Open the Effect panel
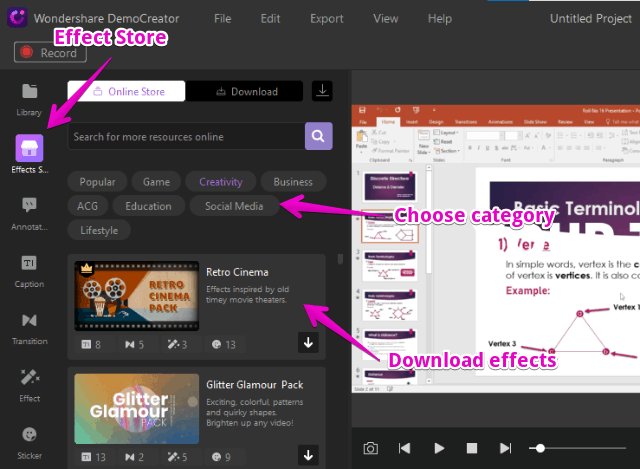640x469 pixels. point(29,385)
